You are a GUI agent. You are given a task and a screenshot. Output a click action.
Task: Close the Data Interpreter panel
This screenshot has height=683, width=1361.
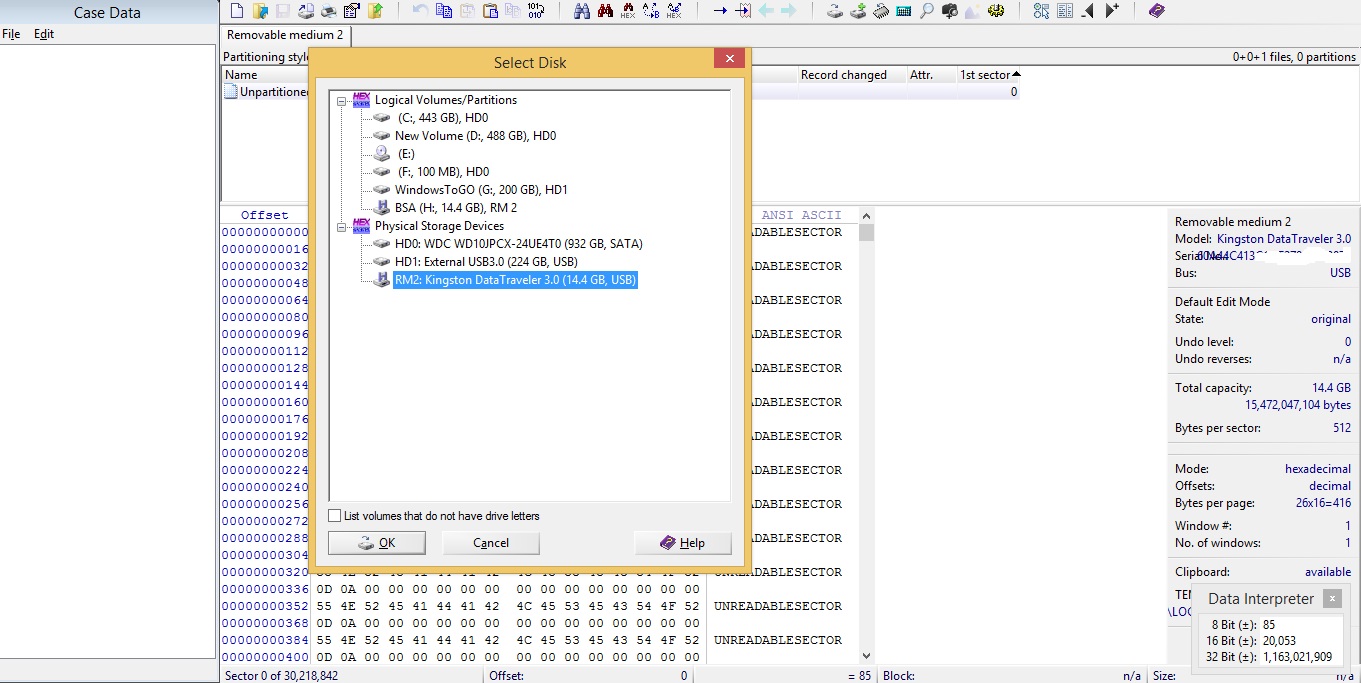(1332, 599)
